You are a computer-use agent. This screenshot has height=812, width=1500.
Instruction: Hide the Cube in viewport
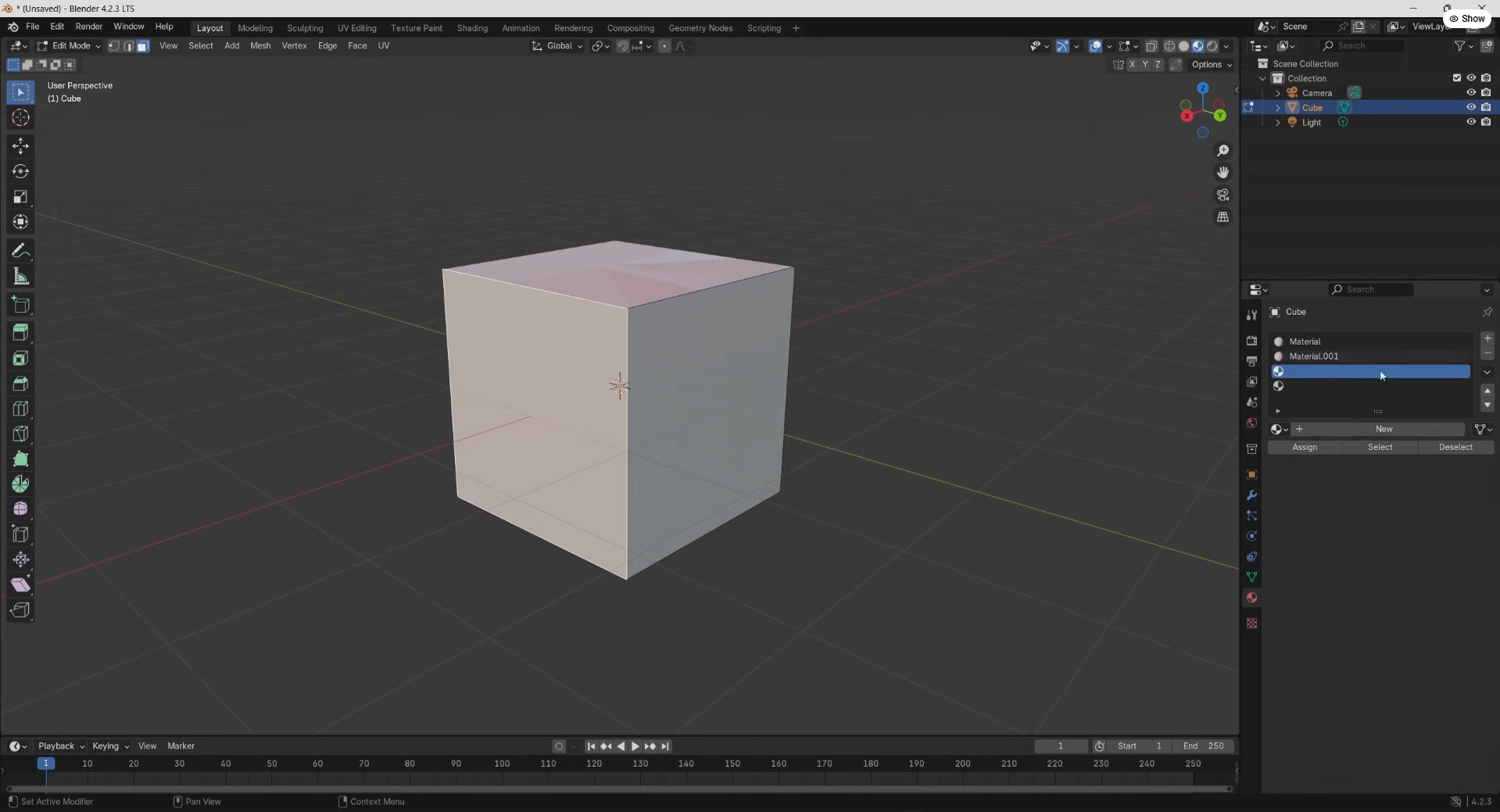click(x=1470, y=108)
